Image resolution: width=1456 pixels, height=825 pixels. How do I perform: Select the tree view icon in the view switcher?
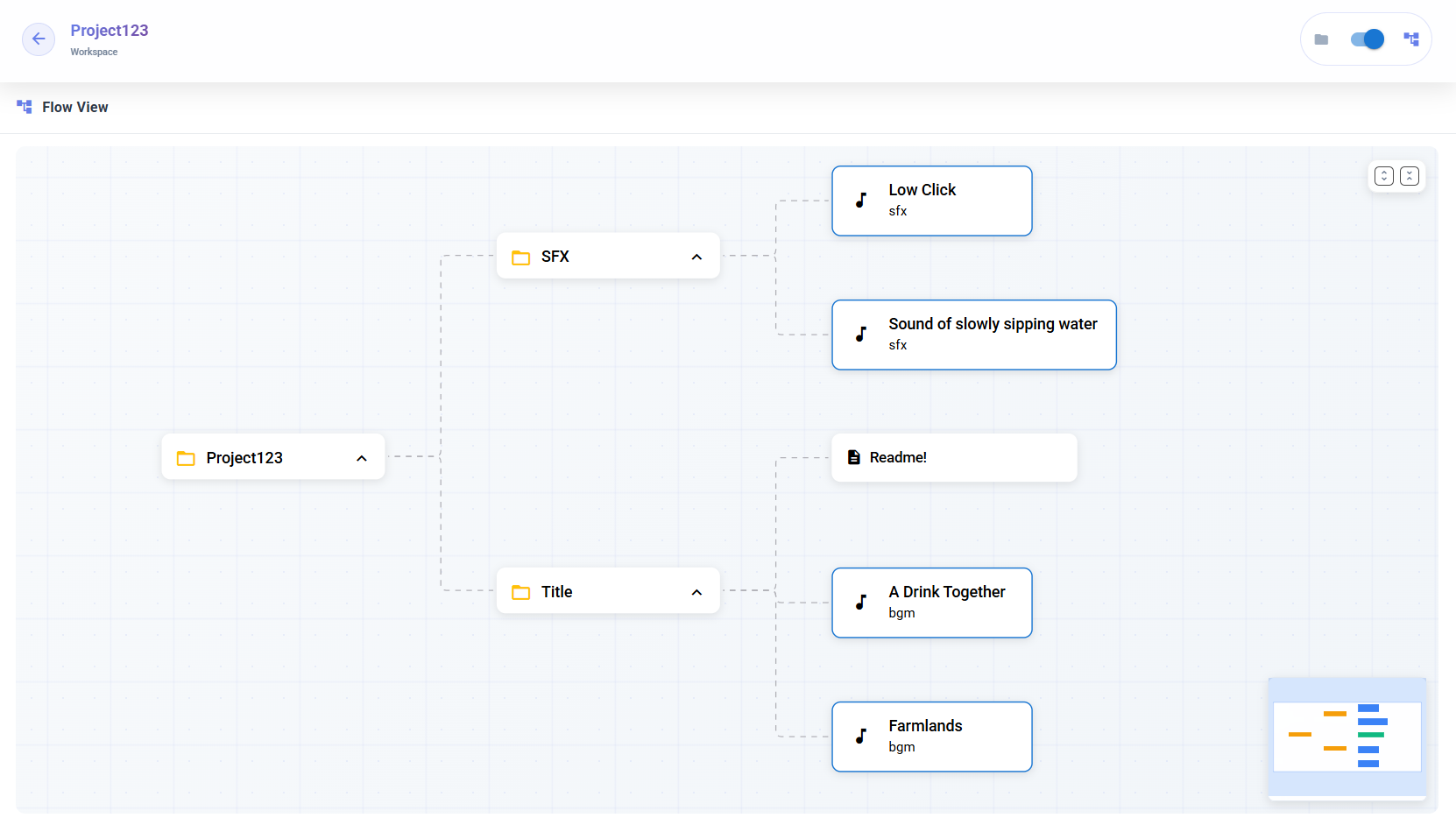tap(1412, 39)
